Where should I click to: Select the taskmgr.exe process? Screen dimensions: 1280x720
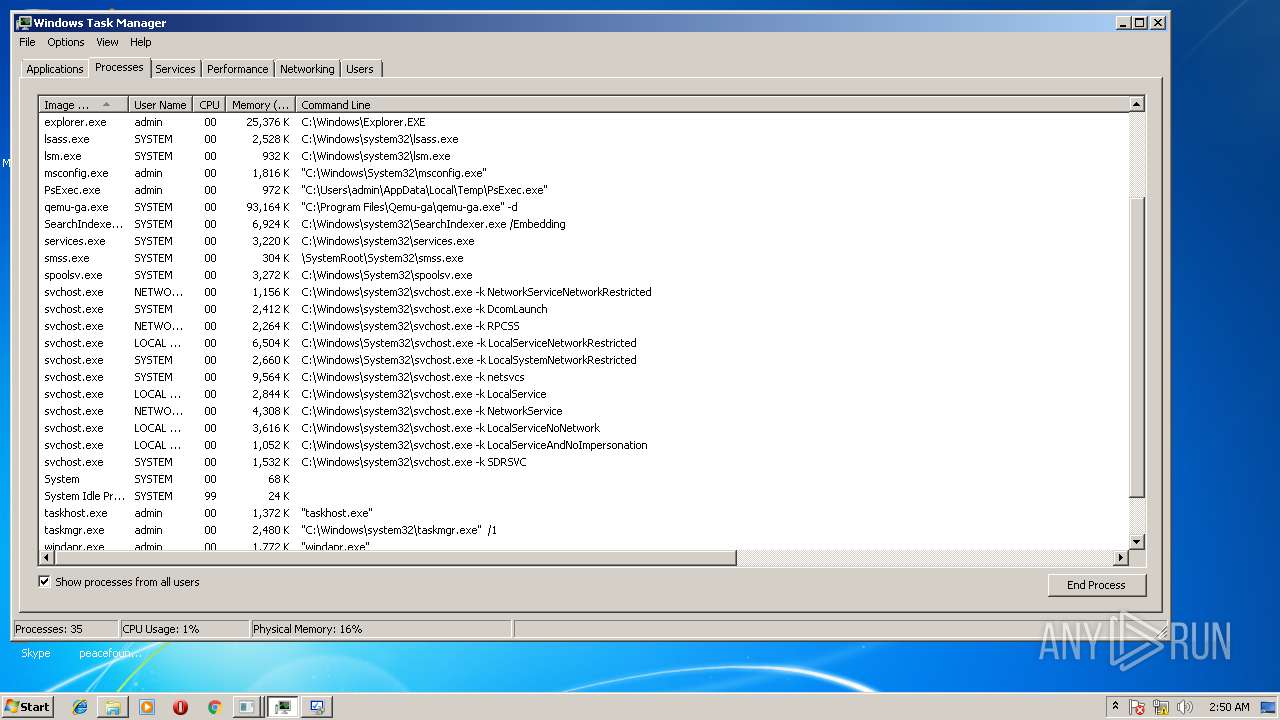[x=583, y=530]
